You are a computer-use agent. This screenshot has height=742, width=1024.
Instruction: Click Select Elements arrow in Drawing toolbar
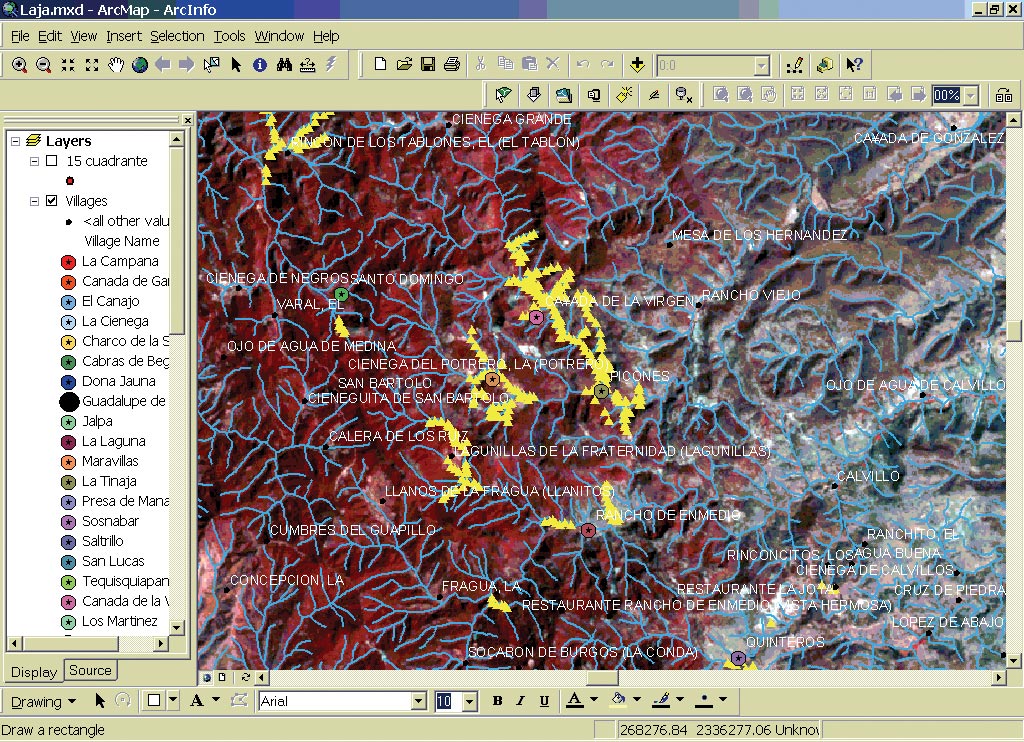100,701
